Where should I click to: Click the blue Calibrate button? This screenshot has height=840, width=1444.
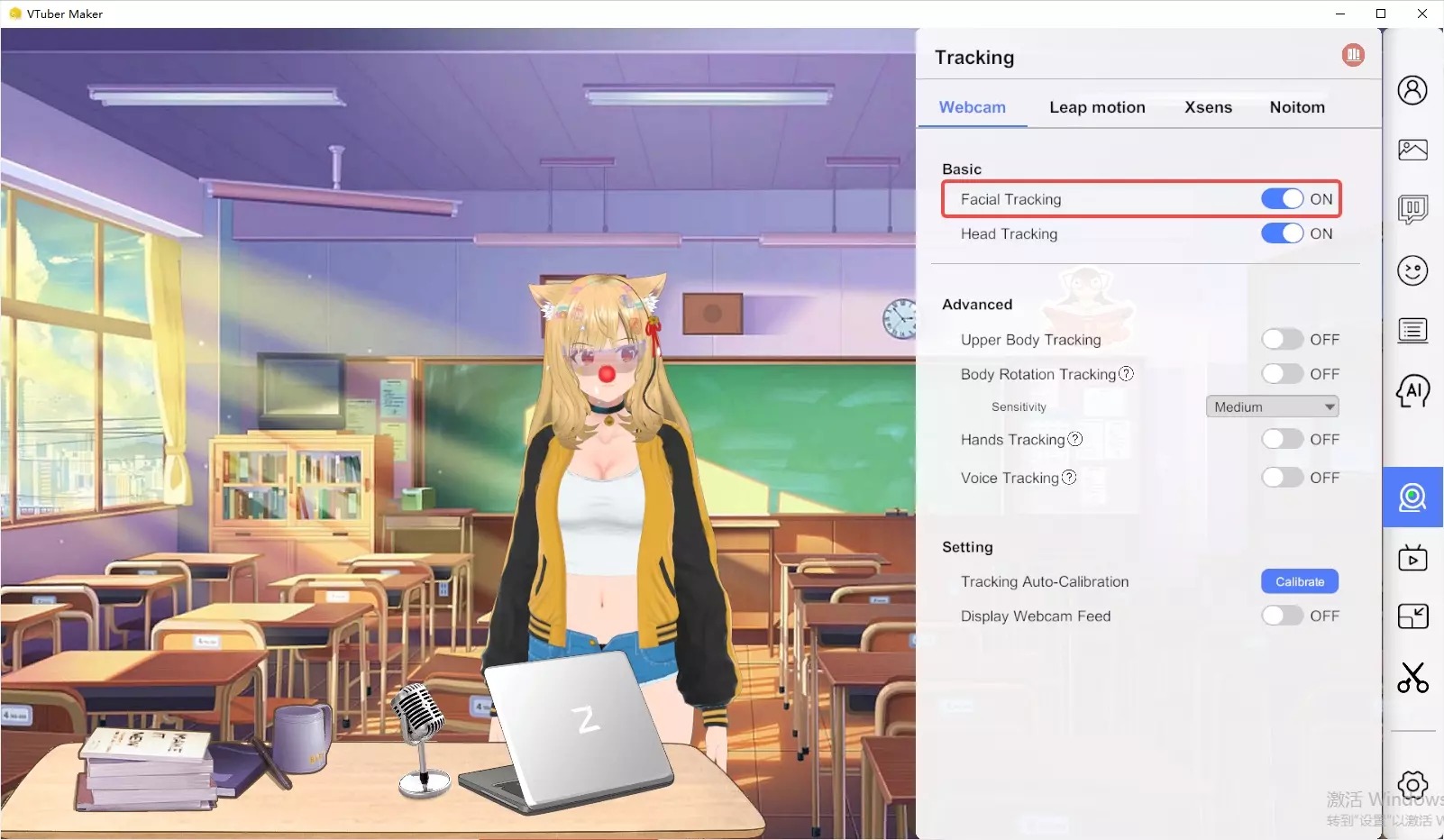[1300, 581]
